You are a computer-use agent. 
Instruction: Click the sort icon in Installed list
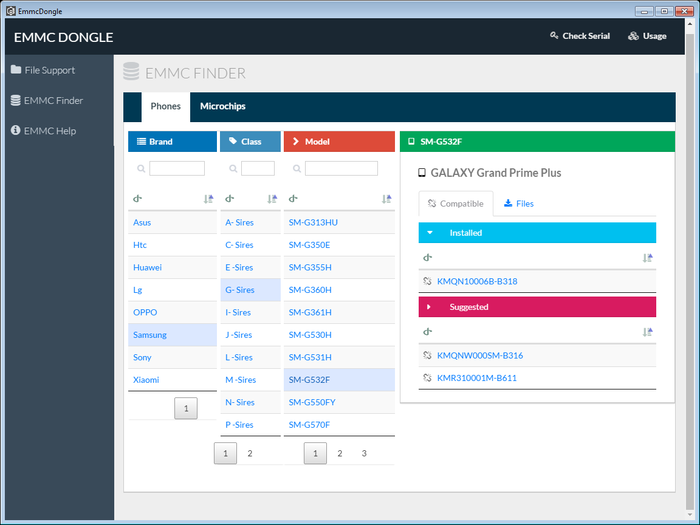click(647, 258)
